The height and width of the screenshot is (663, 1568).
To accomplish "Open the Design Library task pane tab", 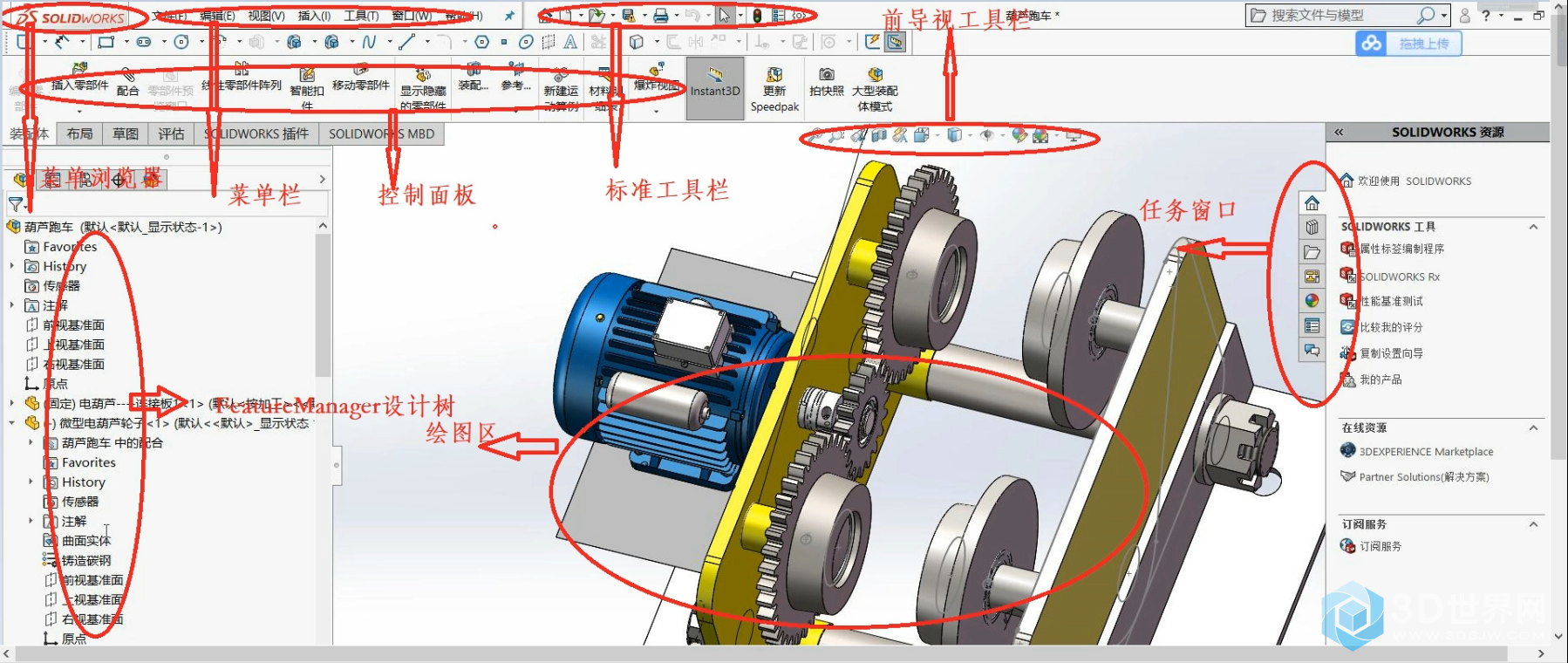I will [1312, 228].
